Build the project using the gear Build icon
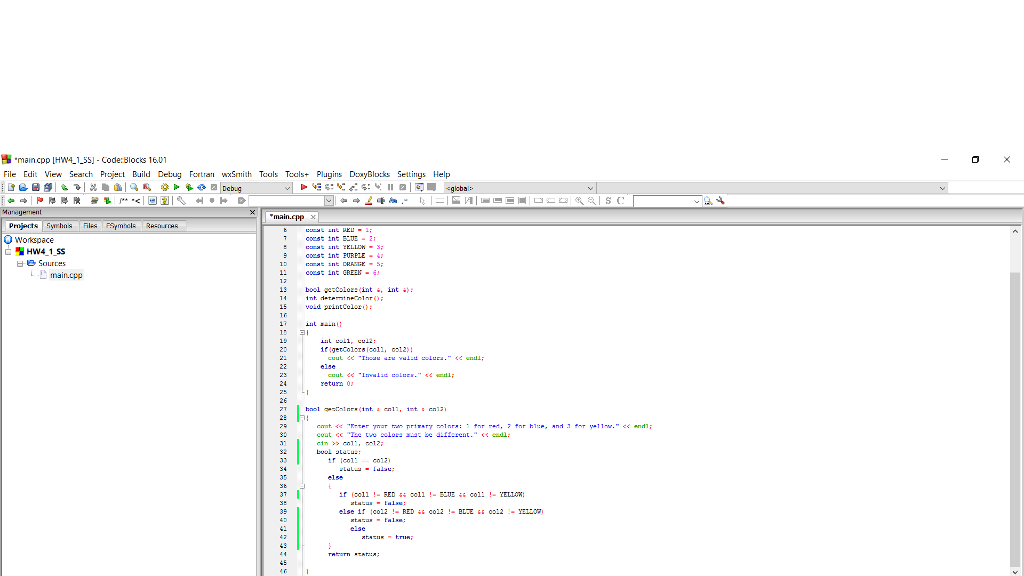Image resolution: width=1024 pixels, height=576 pixels. 164,188
